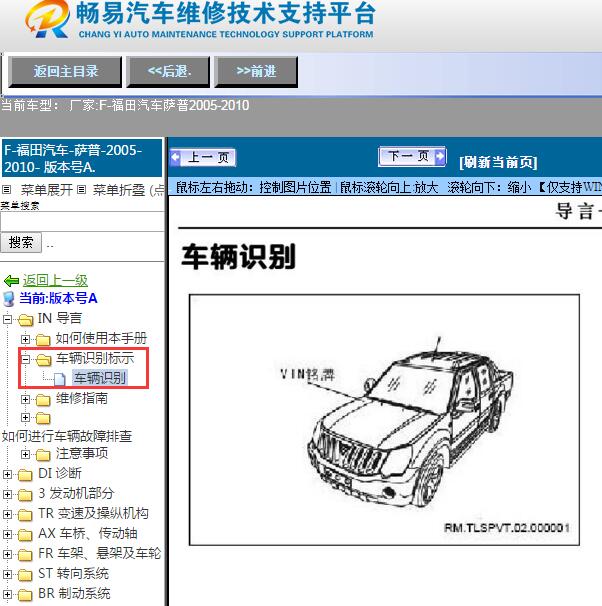Select TR 变速及操纵机构 tree label
Viewport: 602px width, 606px height.
[x=93, y=514]
